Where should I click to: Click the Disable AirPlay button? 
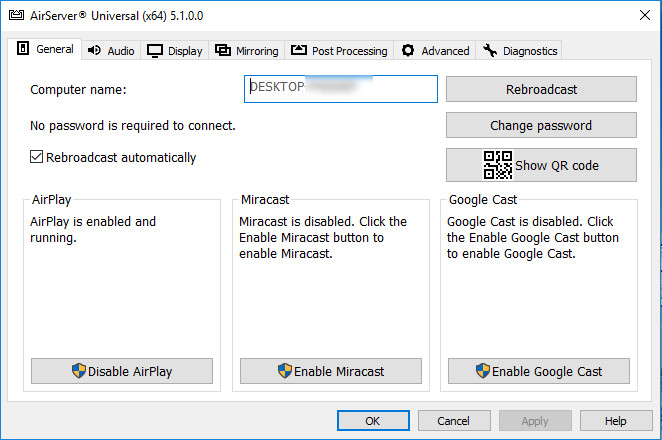click(x=122, y=371)
